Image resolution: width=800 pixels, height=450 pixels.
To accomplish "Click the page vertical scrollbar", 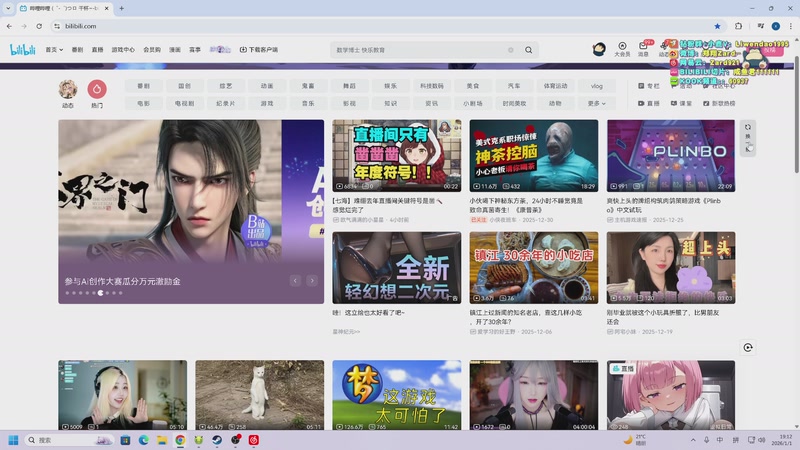I will [x=796, y=115].
